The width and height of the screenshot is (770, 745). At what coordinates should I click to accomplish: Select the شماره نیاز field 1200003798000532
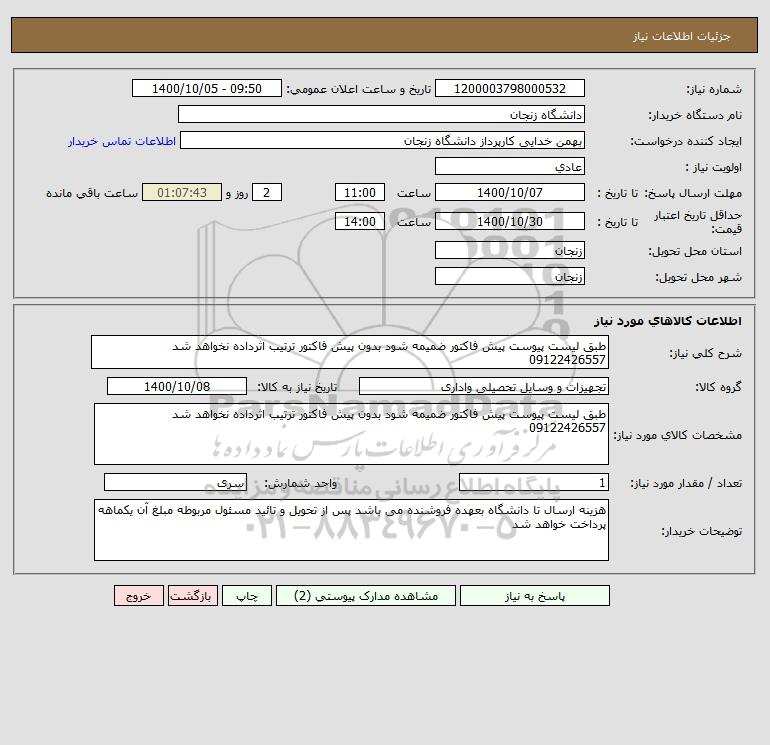point(510,88)
